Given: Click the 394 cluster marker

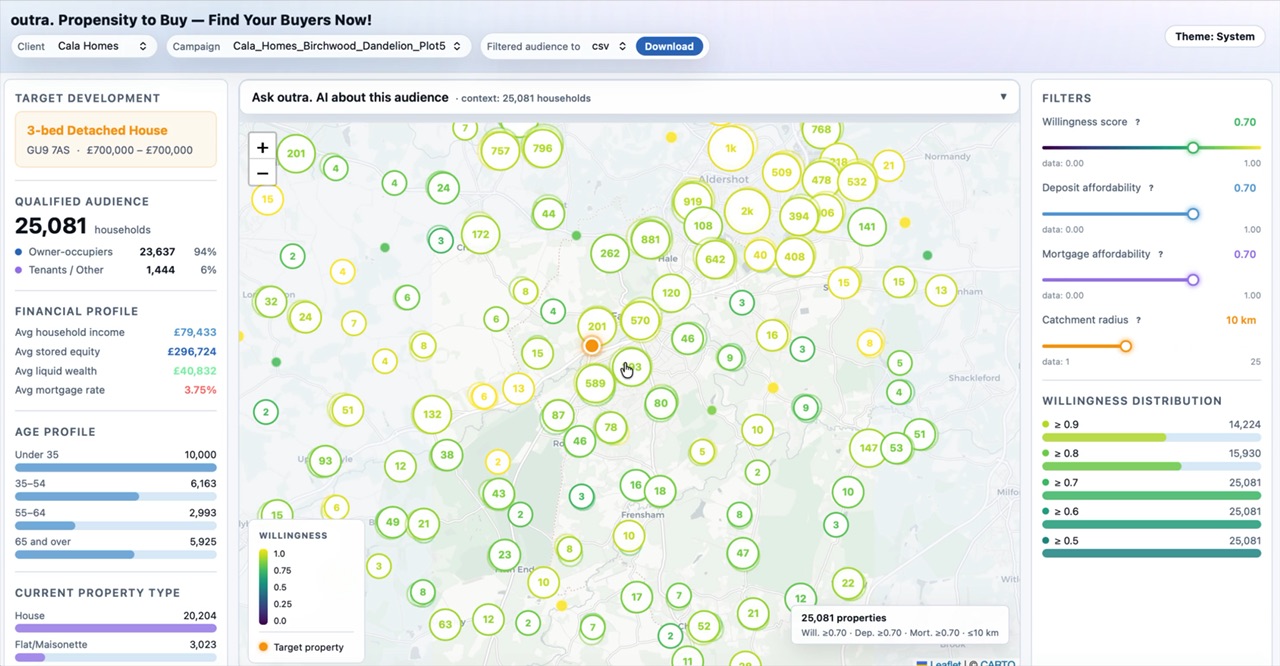Looking at the screenshot, I should click(x=798, y=216).
